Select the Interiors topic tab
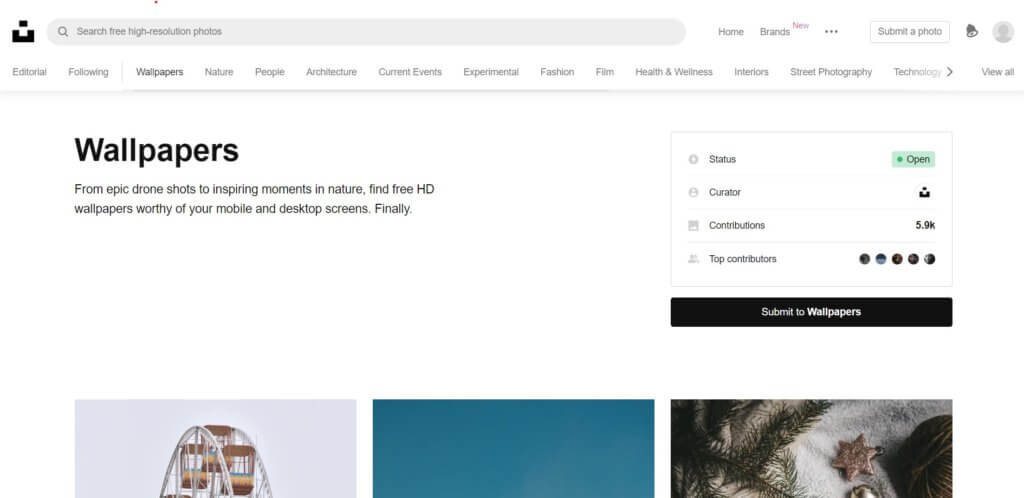This screenshot has height=498, width=1024. coord(751,72)
